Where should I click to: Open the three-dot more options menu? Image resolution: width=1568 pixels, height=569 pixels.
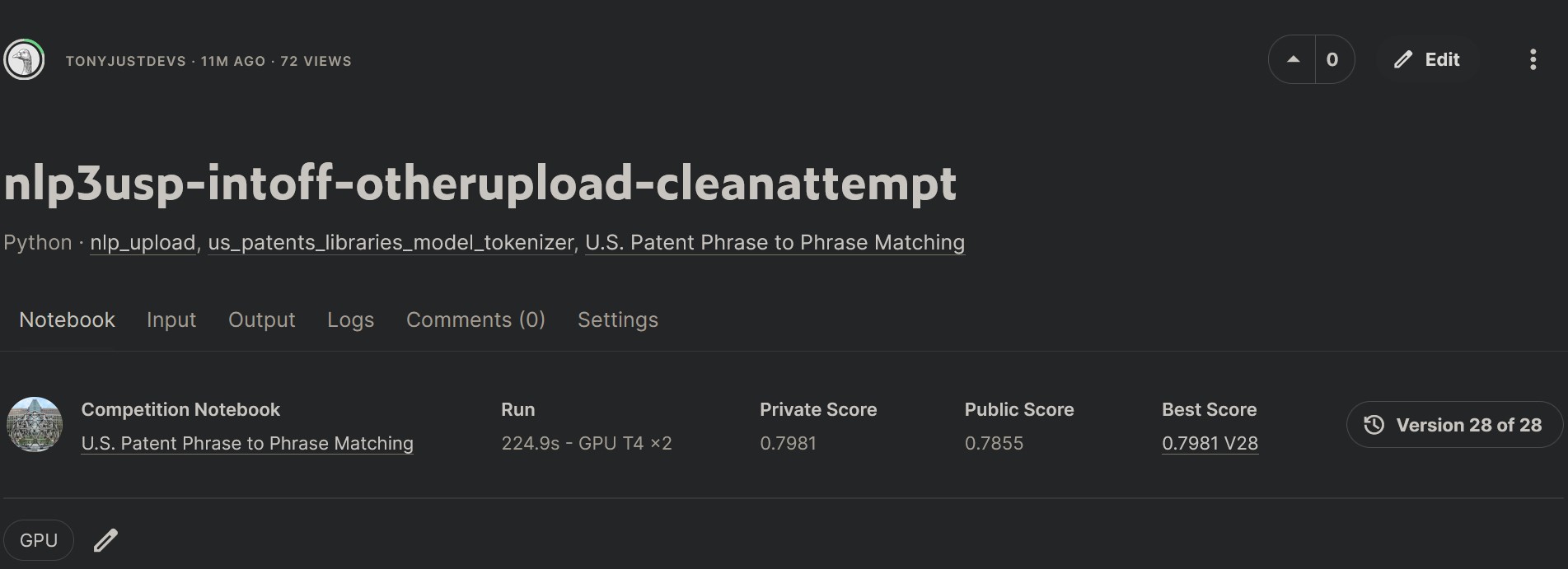(x=1533, y=59)
